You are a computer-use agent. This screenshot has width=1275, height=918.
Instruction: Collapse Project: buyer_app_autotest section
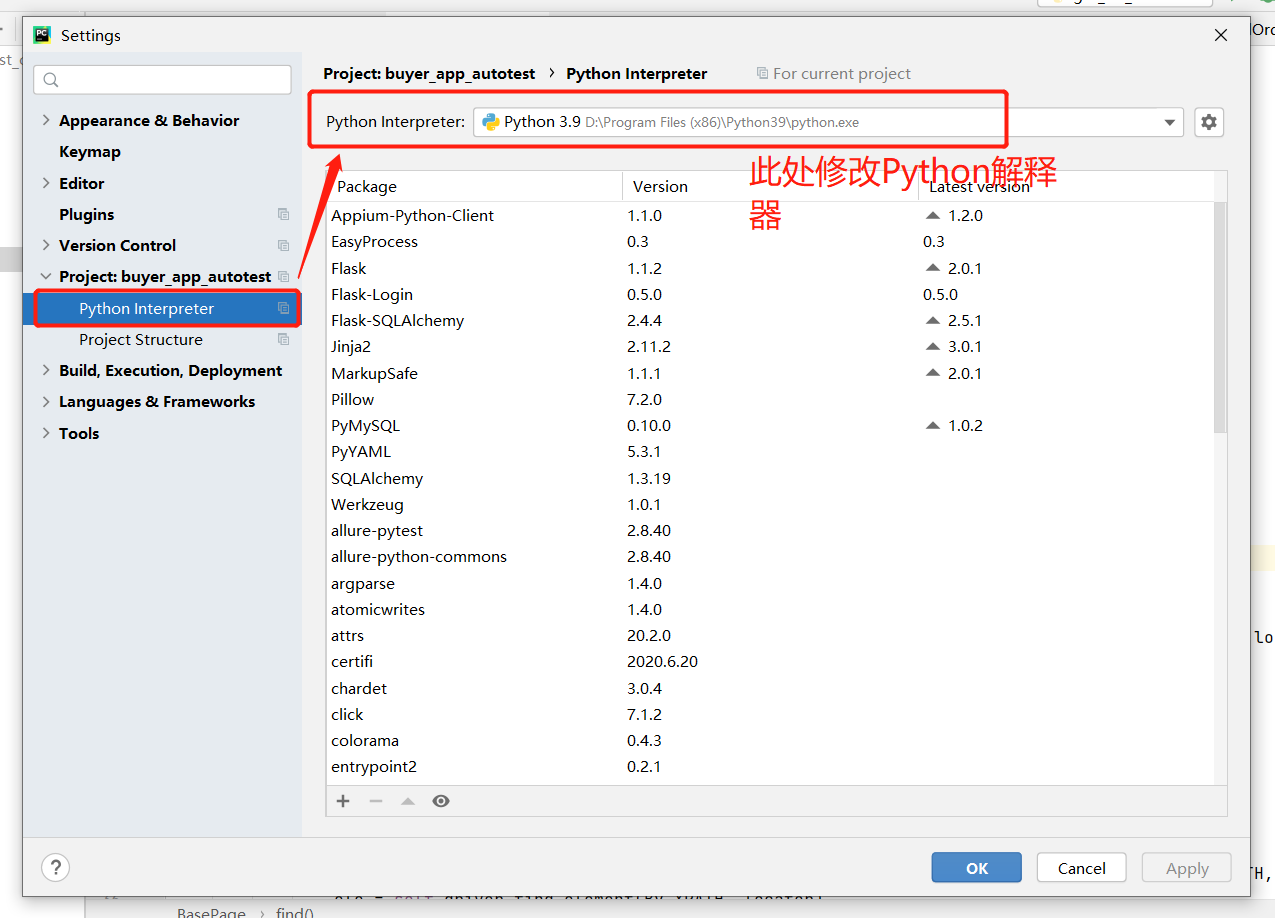(x=46, y=276)
